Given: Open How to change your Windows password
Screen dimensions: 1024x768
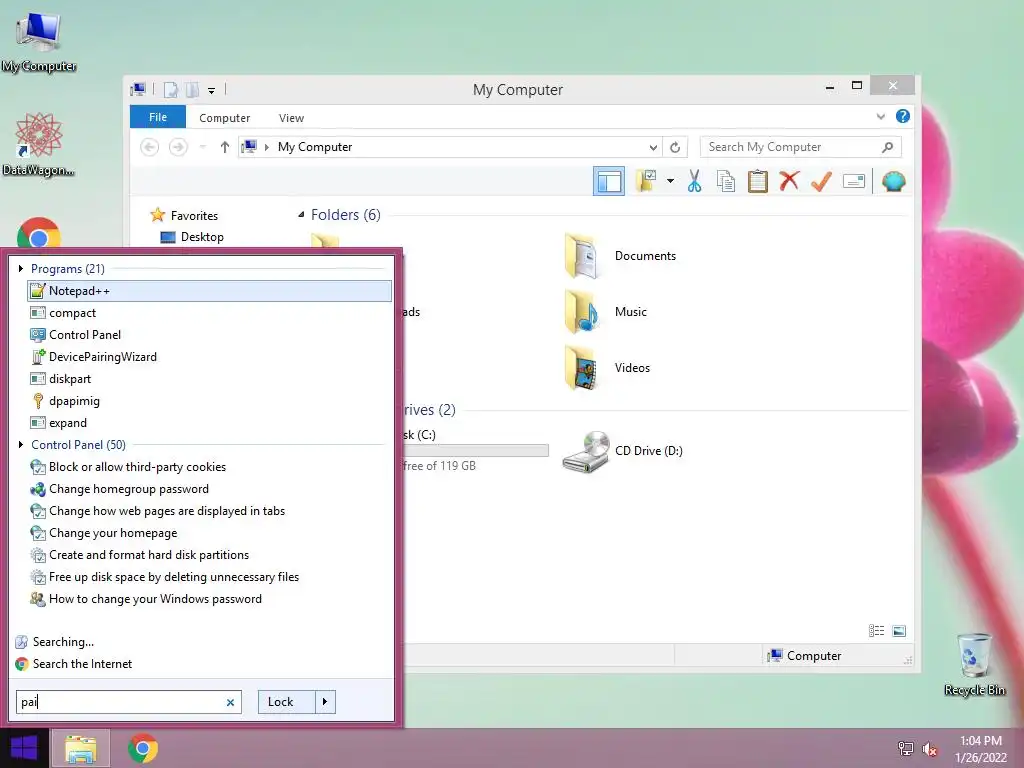Looking at the screenshot, I should click(146, 599).
